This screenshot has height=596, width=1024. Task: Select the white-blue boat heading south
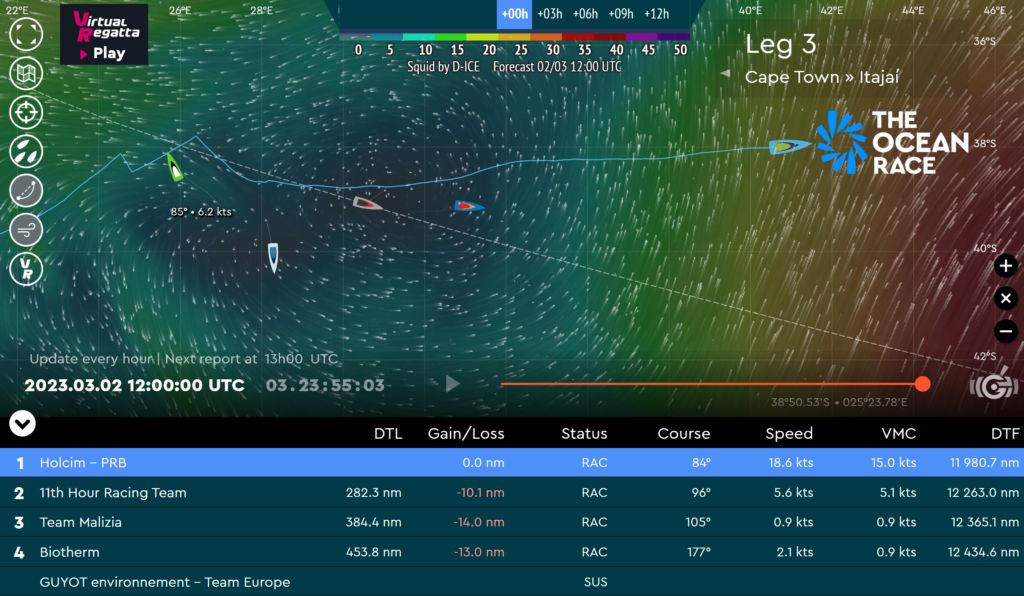[273, 257]
